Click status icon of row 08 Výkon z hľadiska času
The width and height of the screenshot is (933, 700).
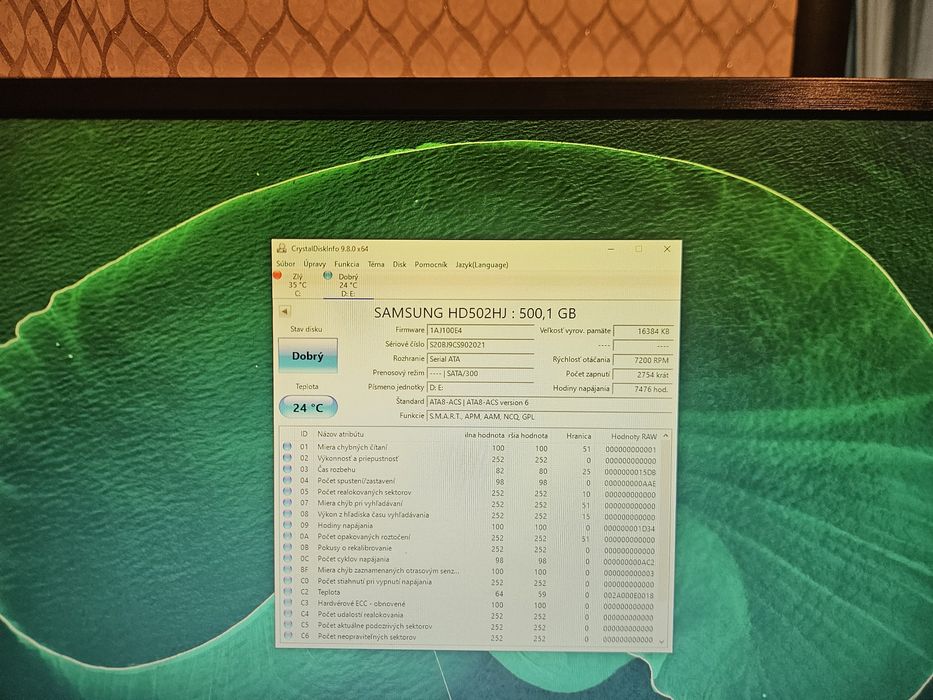pyautogui.click(x=287, y=514)
